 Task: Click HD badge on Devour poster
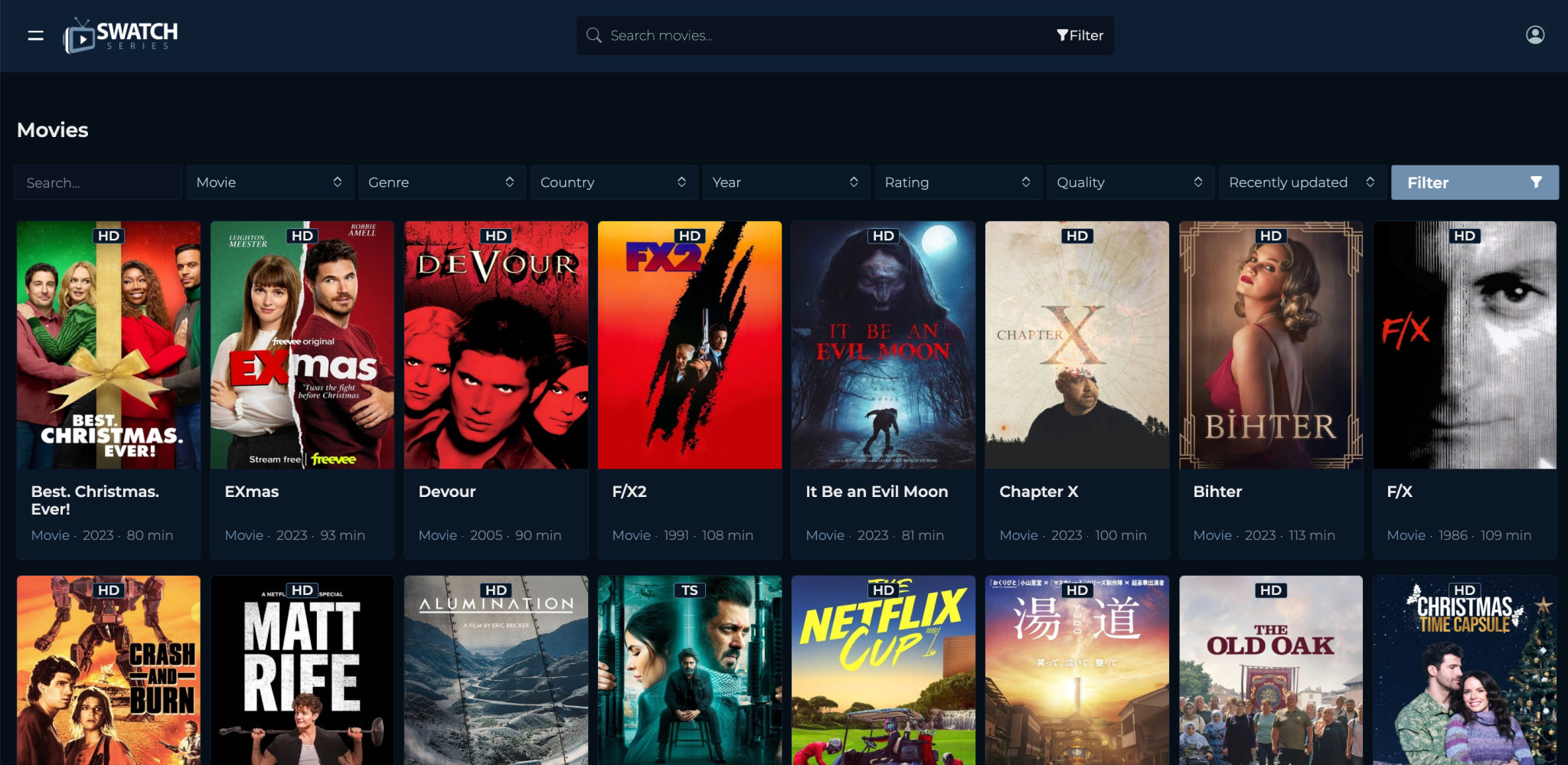click(x=495, y=236)
